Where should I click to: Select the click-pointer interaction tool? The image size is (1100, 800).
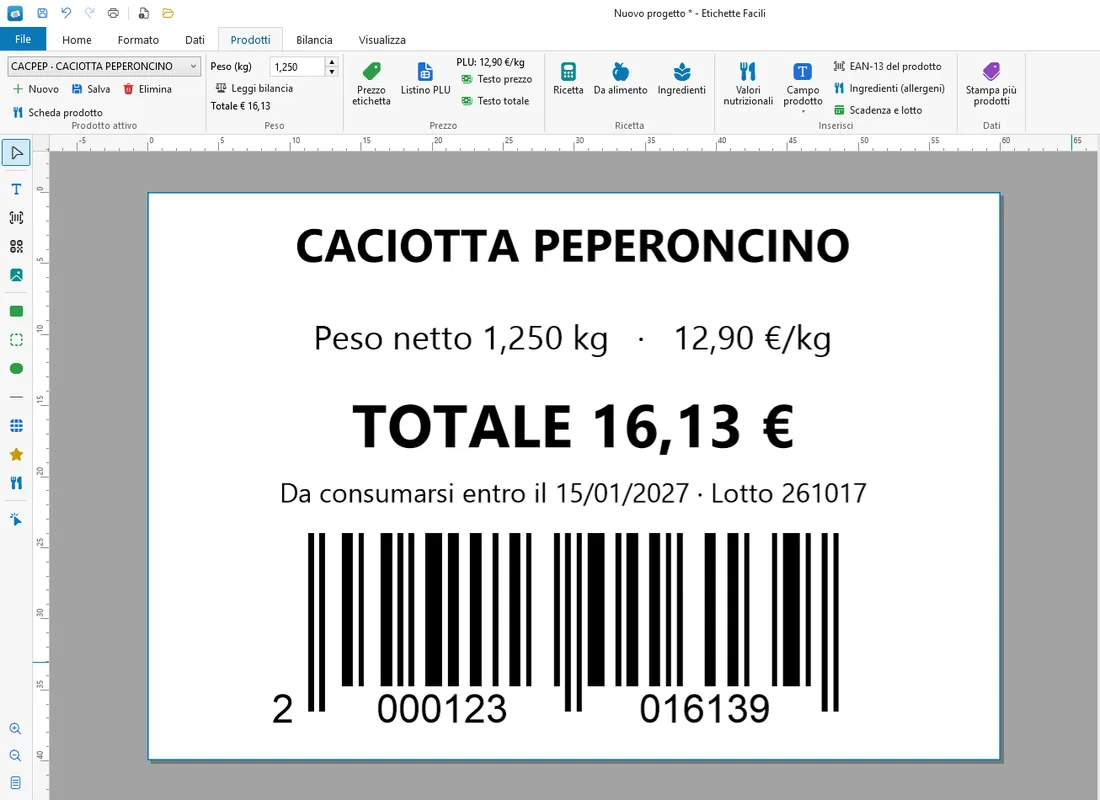click(x=16, y=519)
